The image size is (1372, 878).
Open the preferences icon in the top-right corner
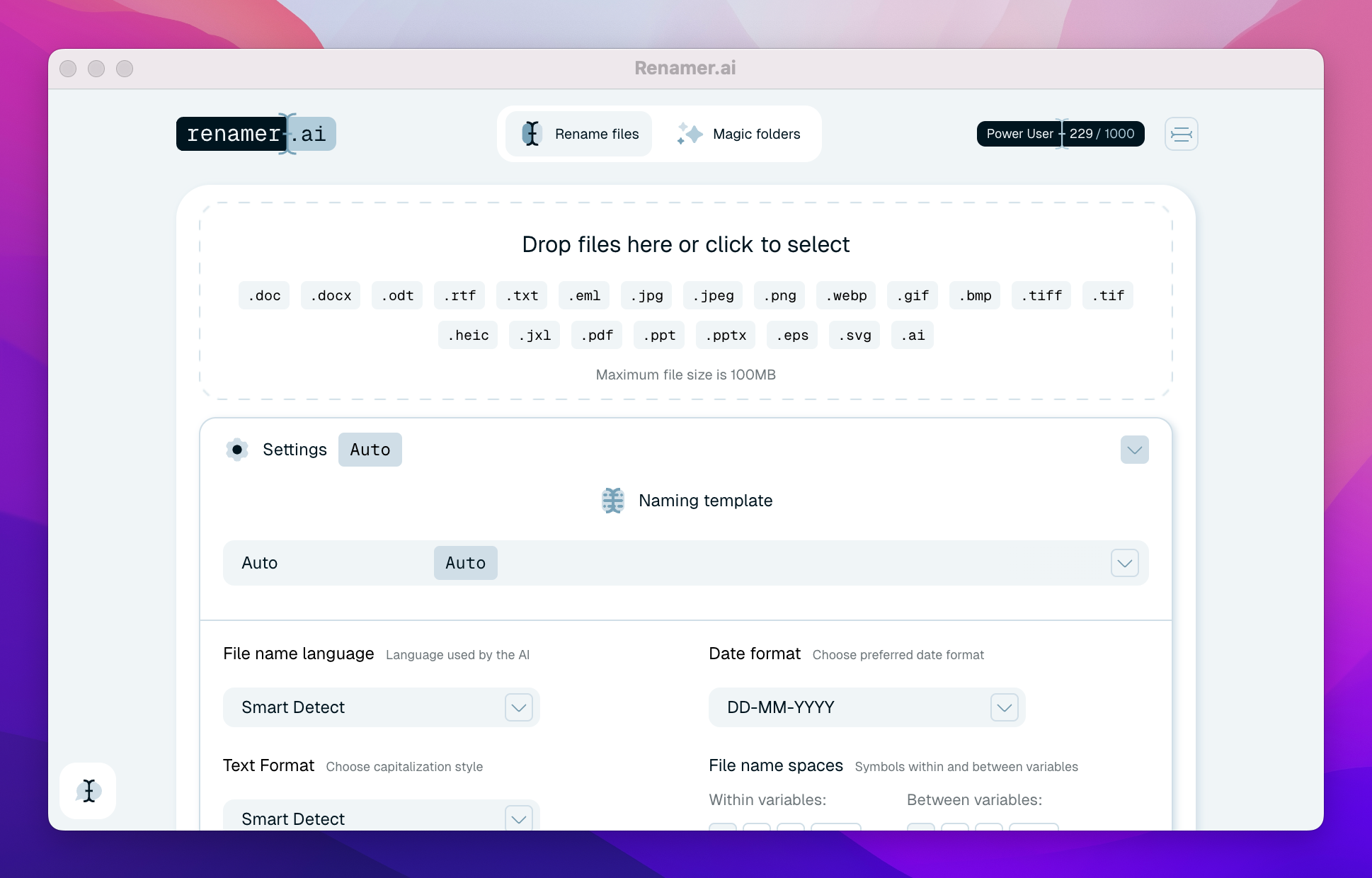(x=1180, y=134)
